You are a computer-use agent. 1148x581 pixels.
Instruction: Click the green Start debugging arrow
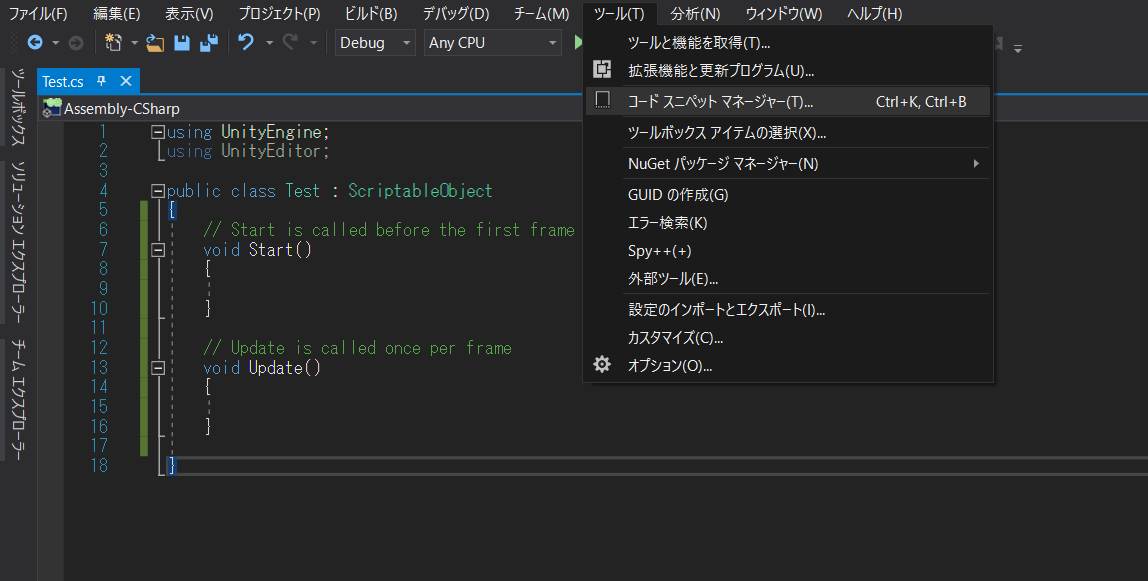click(578, 43)
